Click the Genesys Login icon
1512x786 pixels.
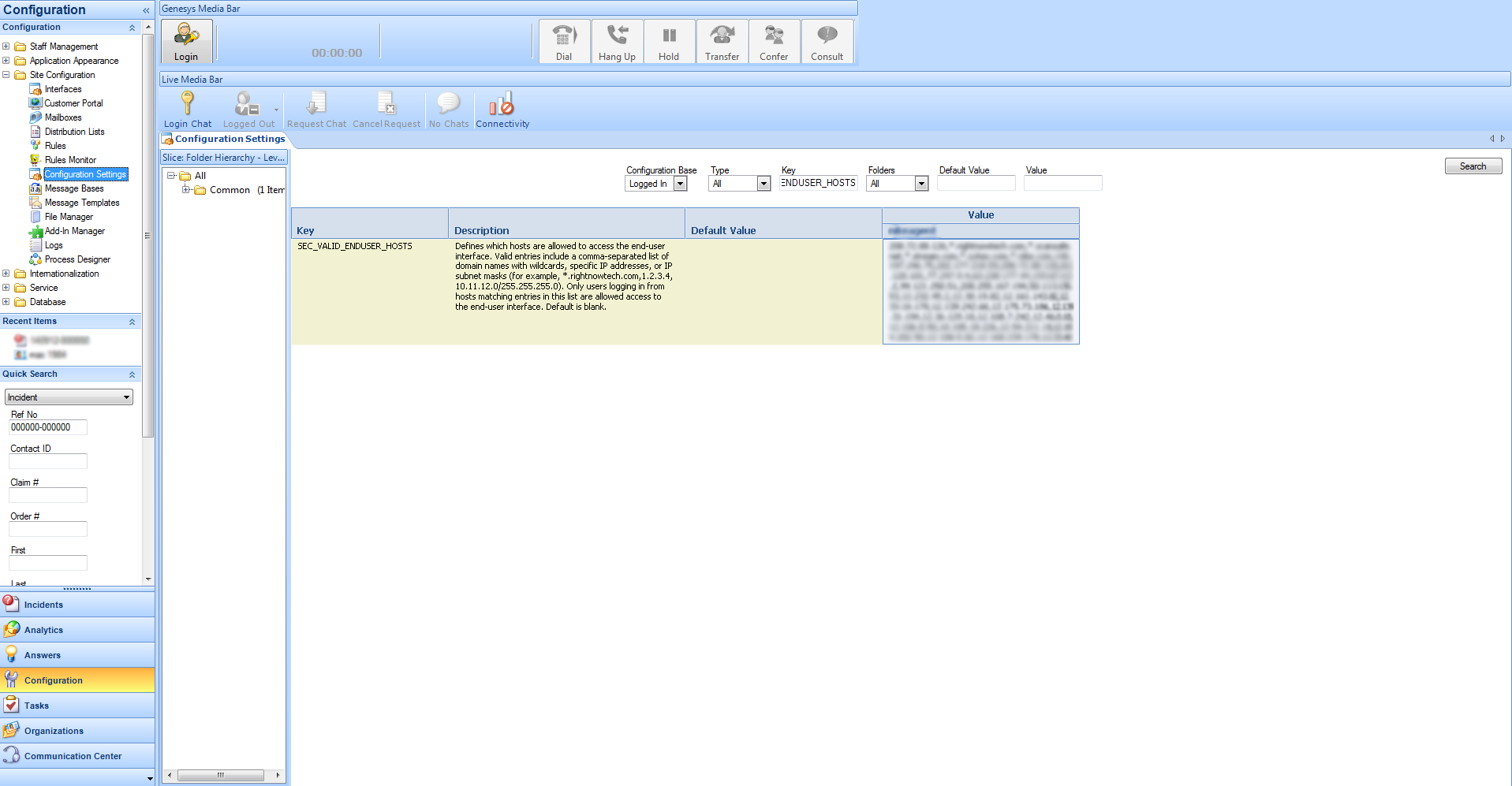tap(186, 41)
